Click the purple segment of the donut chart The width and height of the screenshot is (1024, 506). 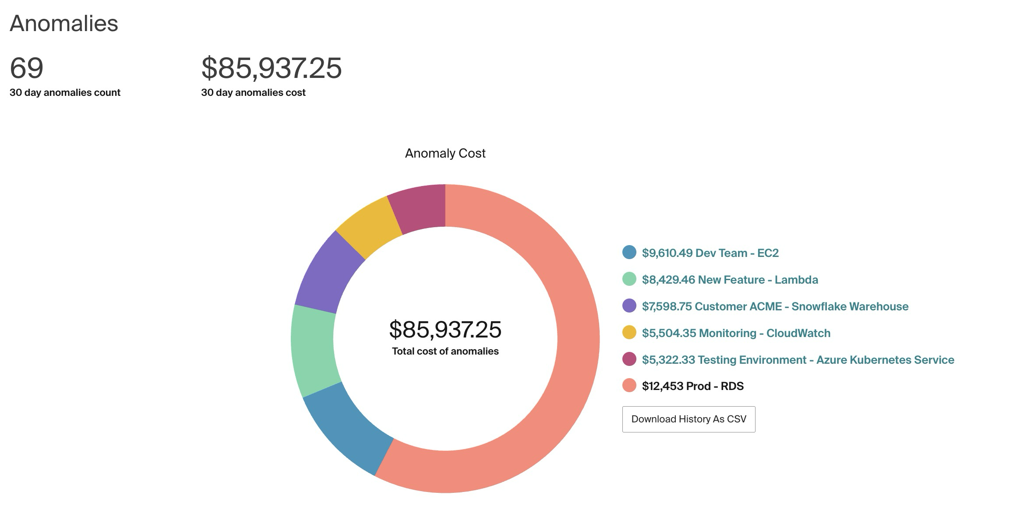328,272
